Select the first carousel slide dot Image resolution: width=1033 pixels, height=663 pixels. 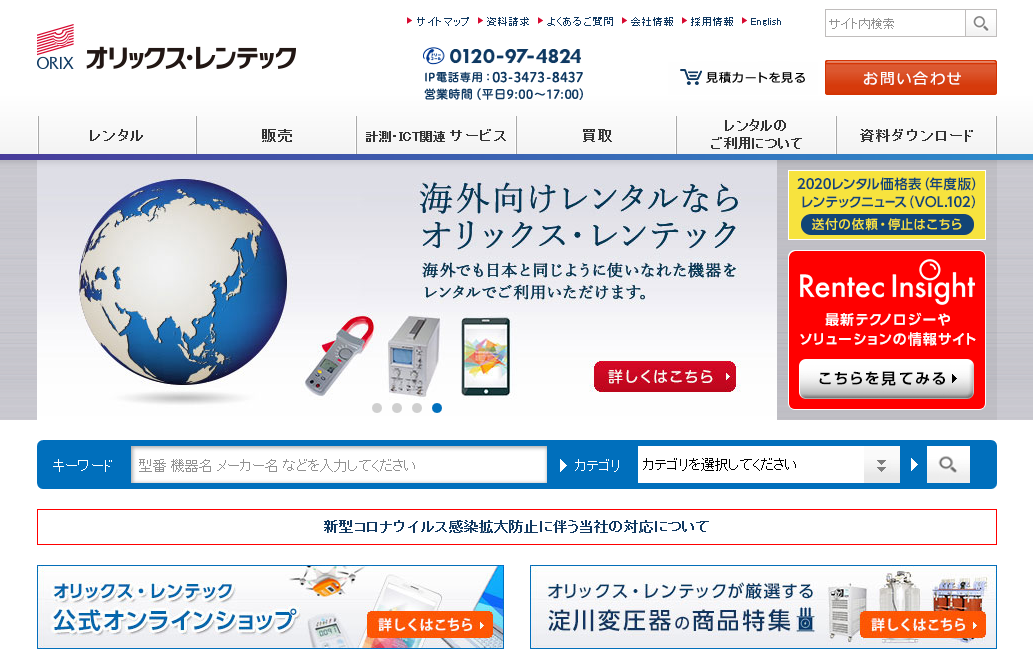[x=377, y=408]
